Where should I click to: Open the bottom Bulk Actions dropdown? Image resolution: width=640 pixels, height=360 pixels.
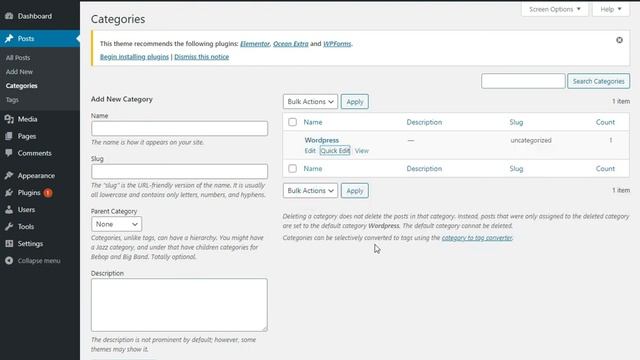310,191
